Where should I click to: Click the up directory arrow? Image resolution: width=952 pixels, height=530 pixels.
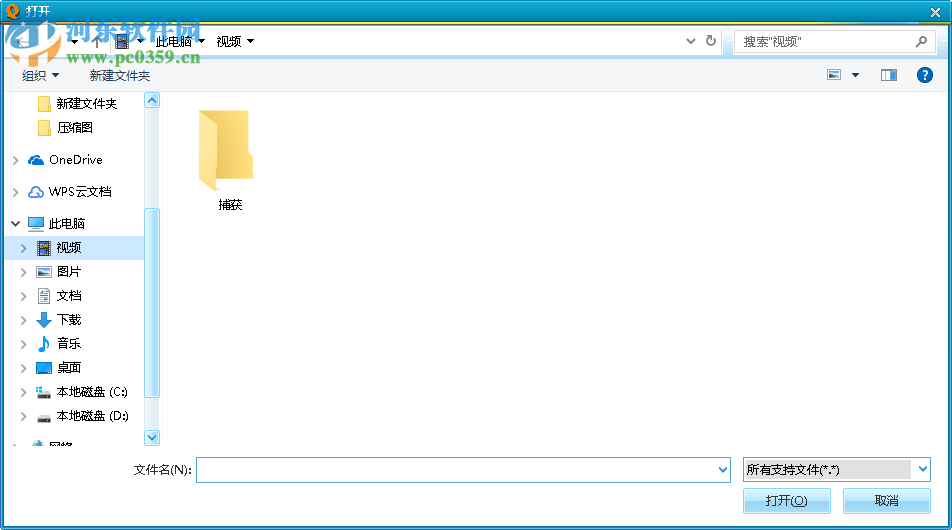click(97, 41)
